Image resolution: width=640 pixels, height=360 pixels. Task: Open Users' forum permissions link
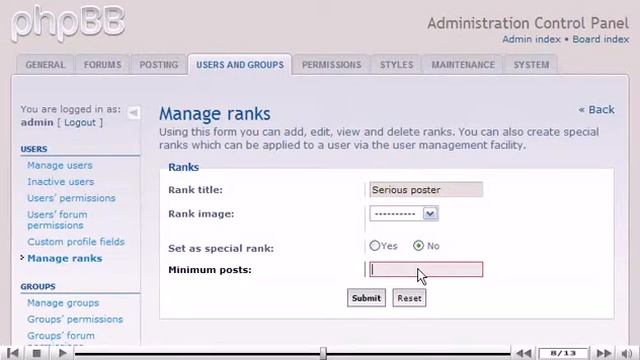57,220
